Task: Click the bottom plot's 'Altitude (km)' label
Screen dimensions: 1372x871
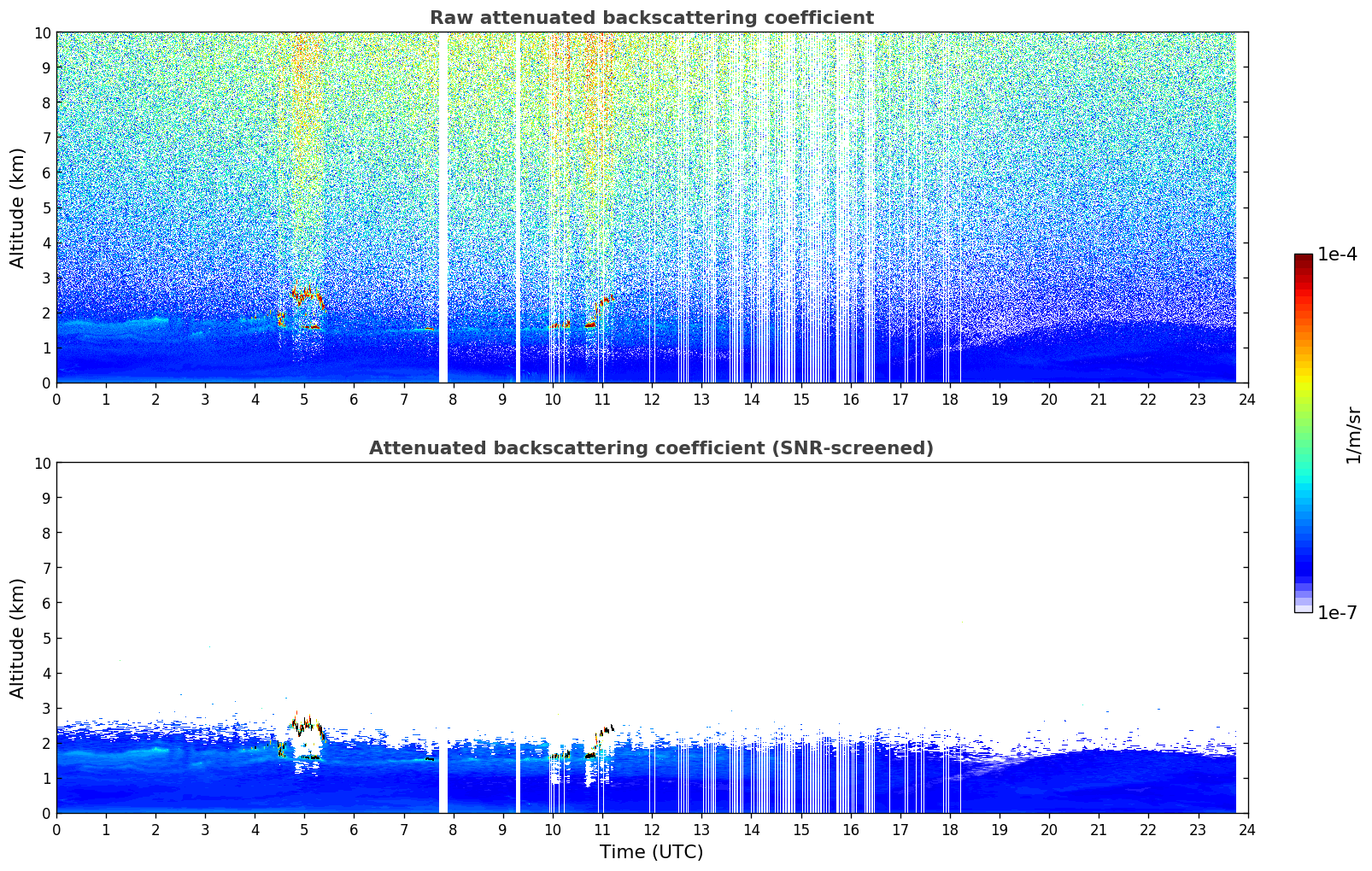Action: point(18,638)
